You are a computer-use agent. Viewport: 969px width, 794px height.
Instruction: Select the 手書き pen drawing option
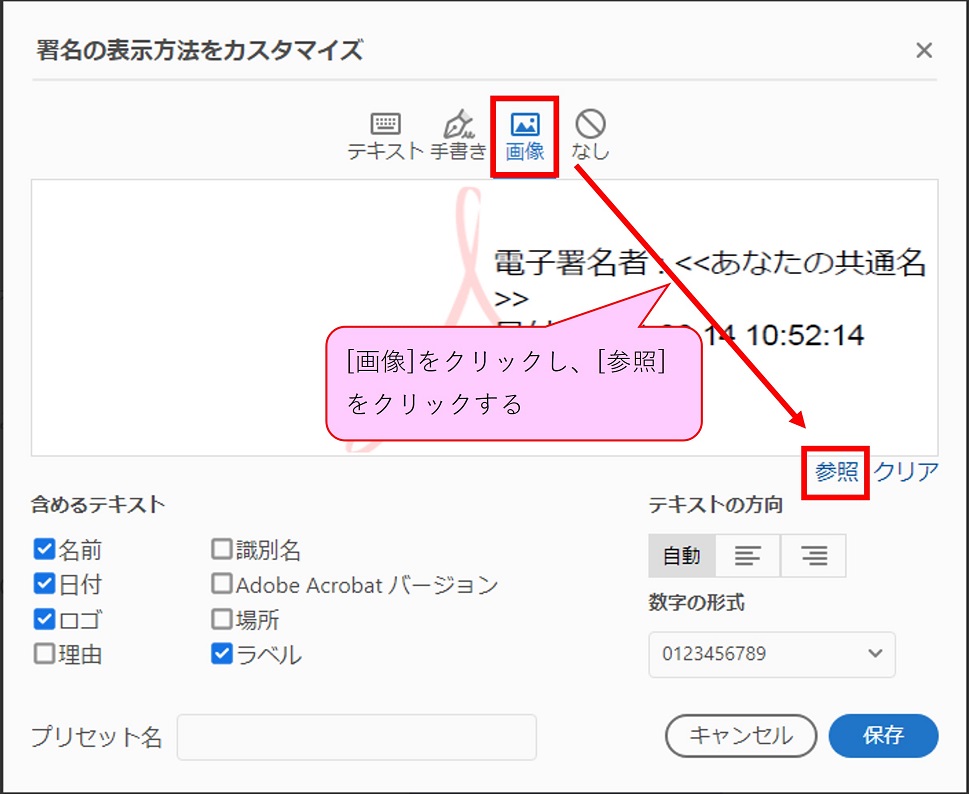point(458,136)
